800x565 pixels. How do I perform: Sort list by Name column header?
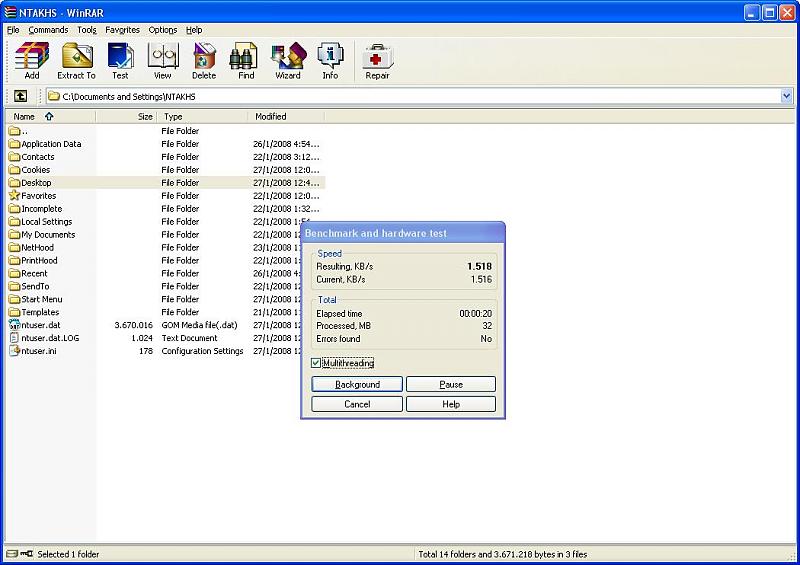coord(50,116)
